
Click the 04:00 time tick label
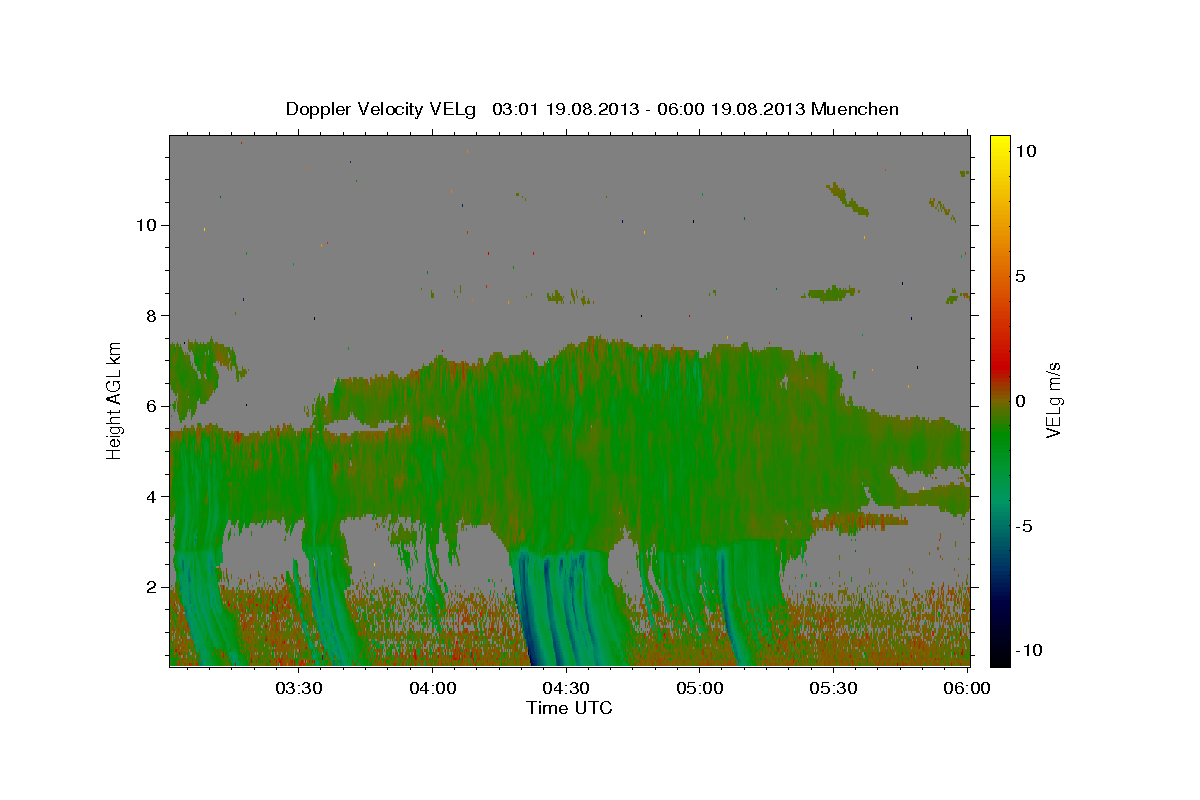pyautogui.click(x=432, y=688)
